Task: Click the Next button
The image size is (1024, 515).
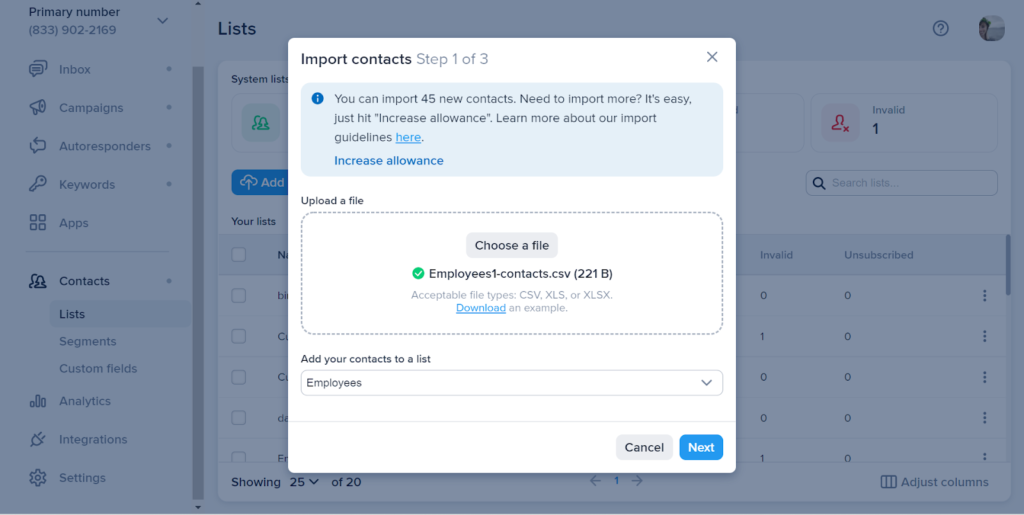Action: pyautogui.click(x=700, y=447)
